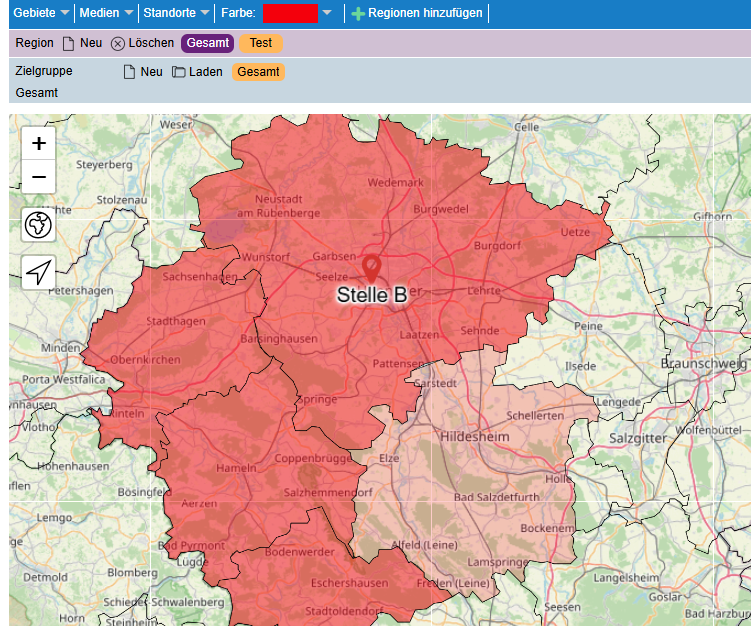Expand the Medien dropdown menu
The image size is (751, 626).
(x=106, y=13)
